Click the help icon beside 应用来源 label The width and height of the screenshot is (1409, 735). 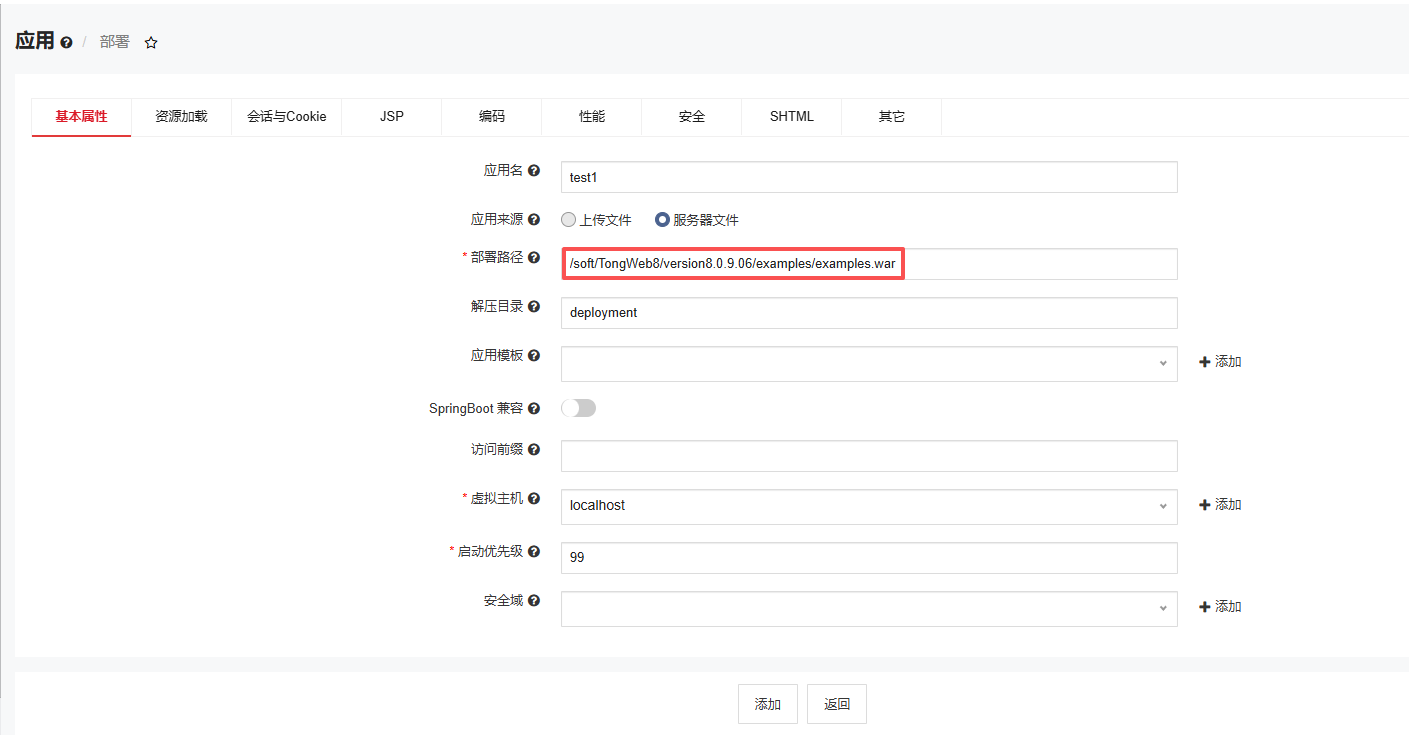pyautogui.click(x=534, y=220)
